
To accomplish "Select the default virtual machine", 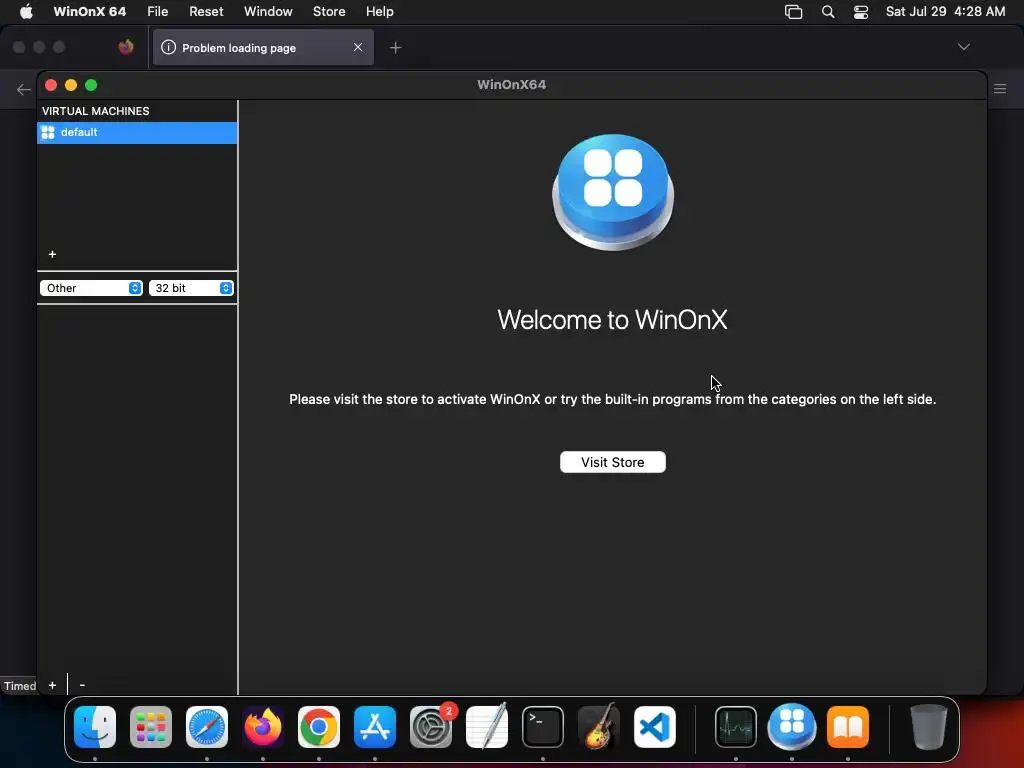I will 137,133.
